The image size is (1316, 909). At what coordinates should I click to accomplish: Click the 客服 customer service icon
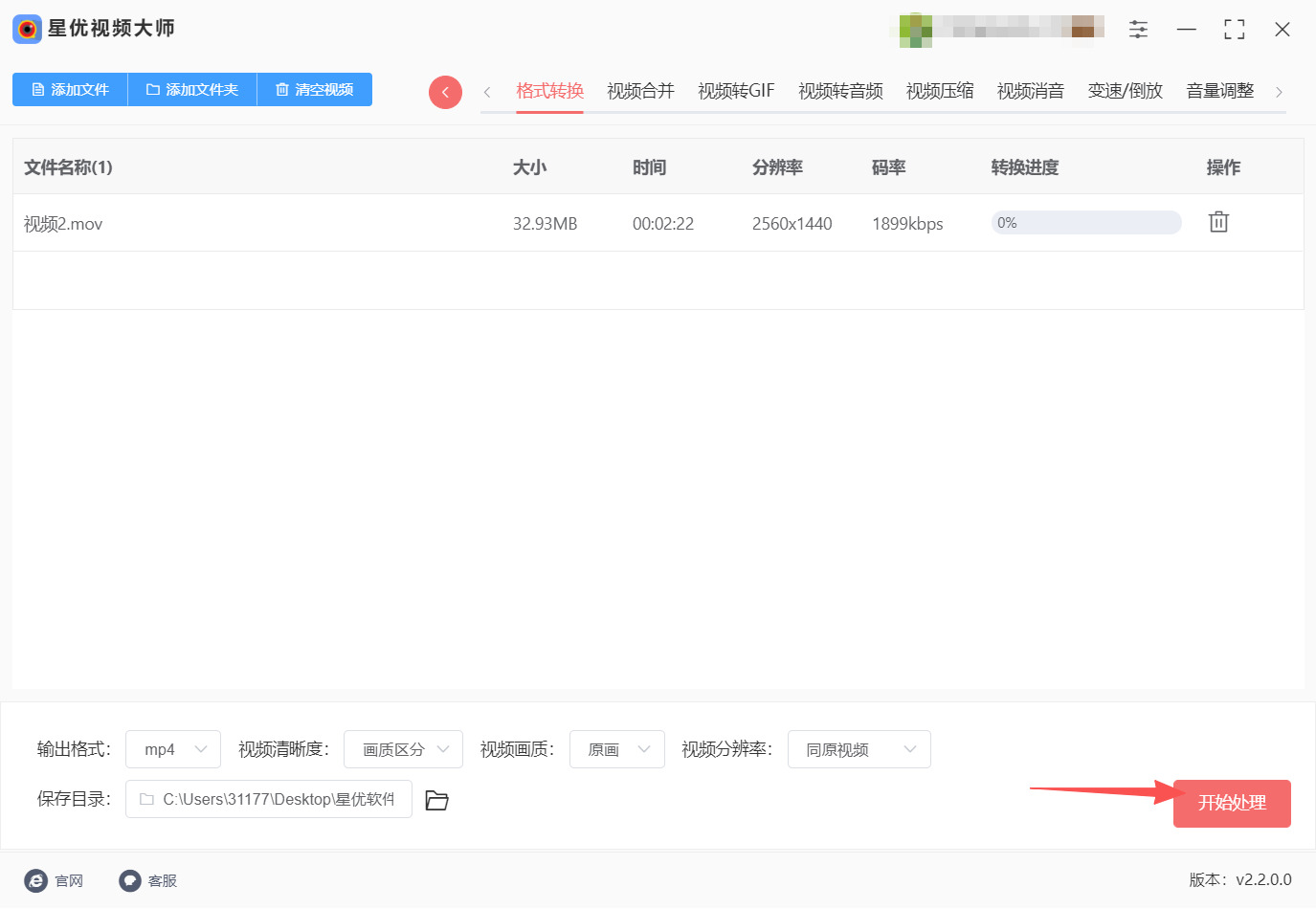pyautogui.click(x=129, y=880)
